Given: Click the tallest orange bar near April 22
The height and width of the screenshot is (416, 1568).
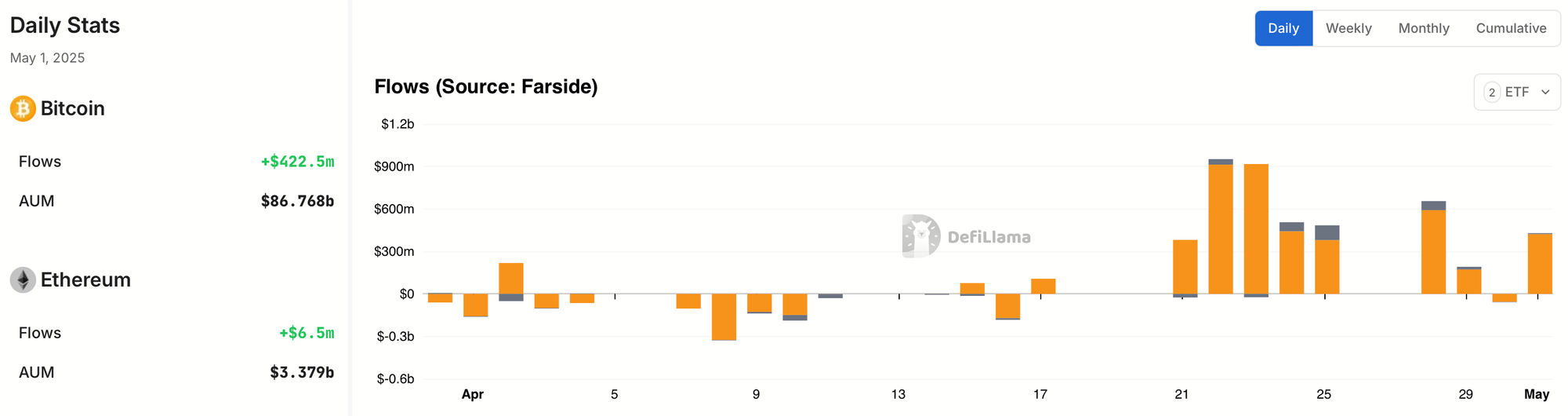Looking at the screenshot, I should click(1221, 229).
